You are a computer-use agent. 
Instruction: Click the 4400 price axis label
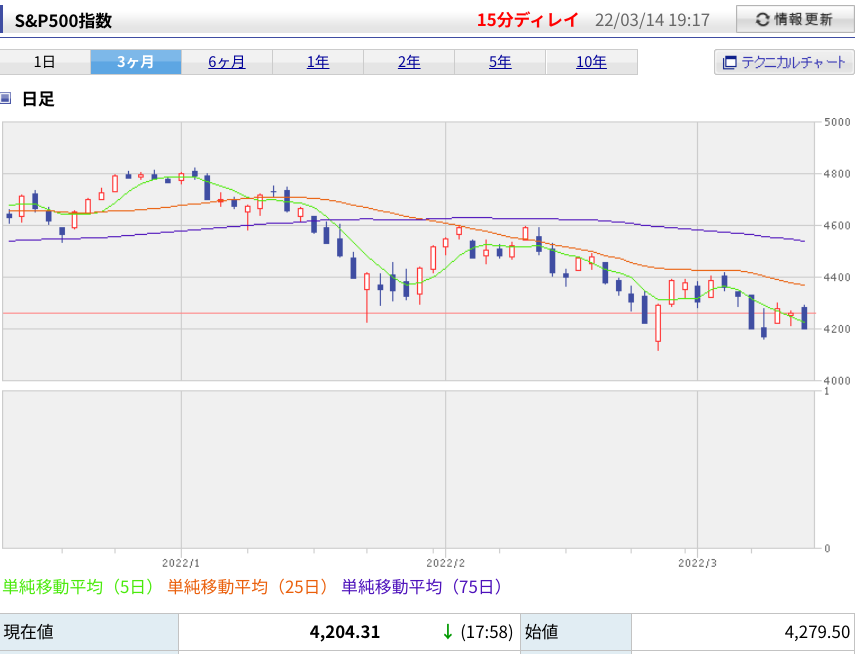point(837,278)
